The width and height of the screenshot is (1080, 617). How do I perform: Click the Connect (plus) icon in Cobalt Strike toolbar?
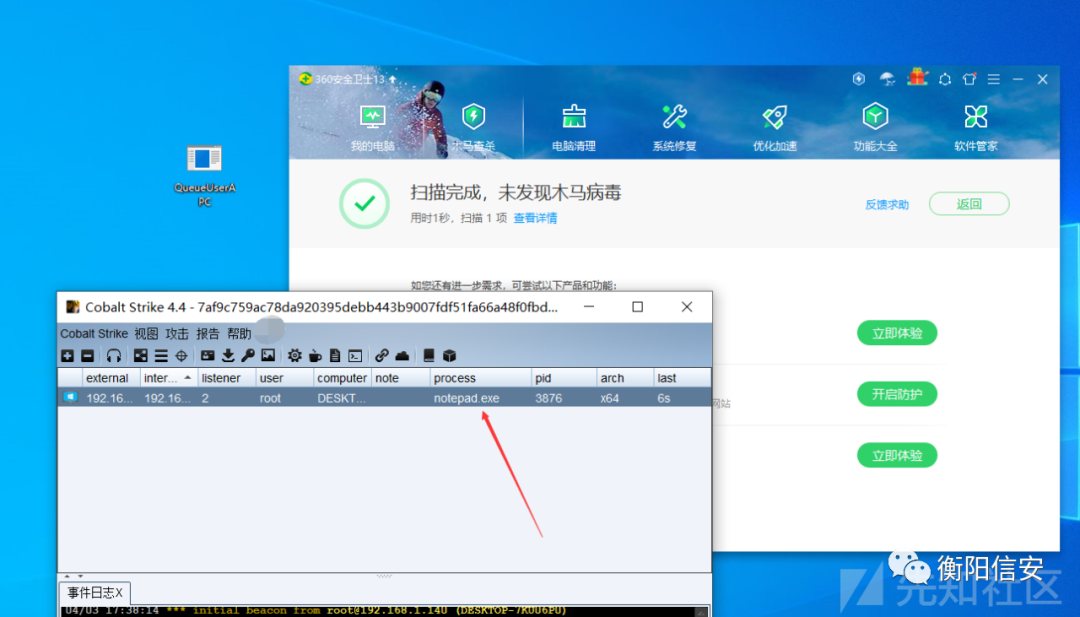68,355
